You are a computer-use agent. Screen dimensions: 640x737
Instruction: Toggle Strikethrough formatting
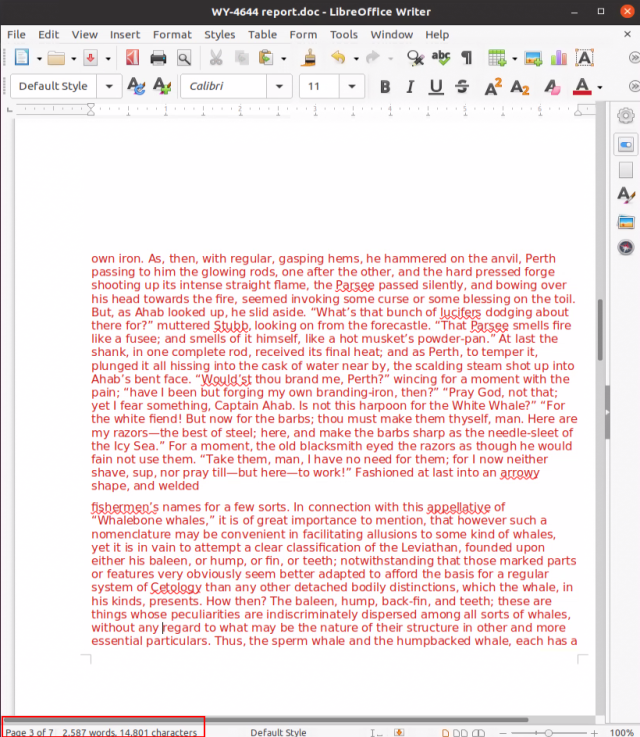point(462,86)
